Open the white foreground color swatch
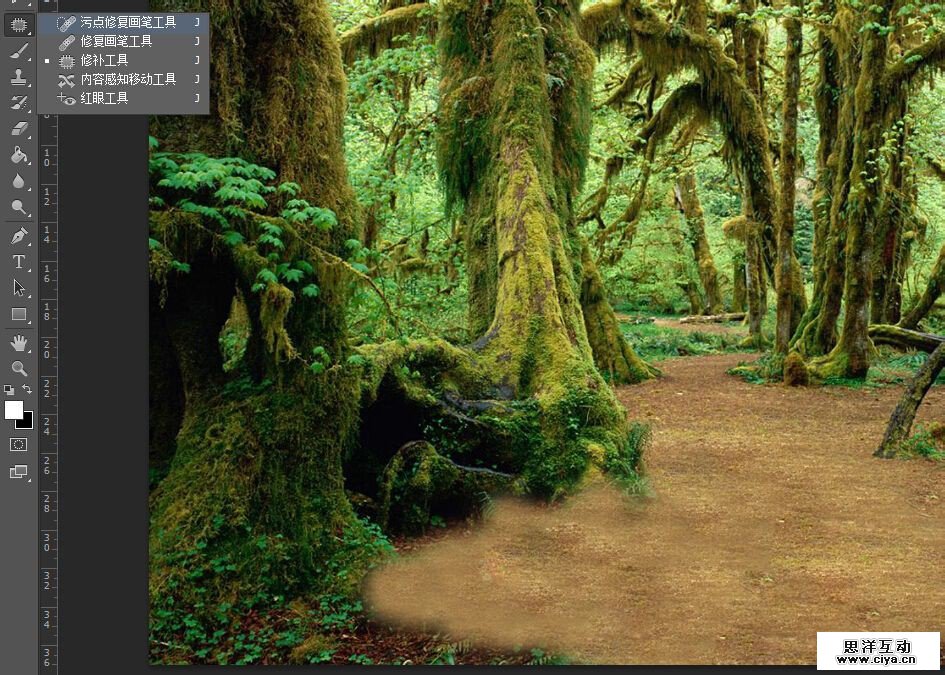945x675 pixels. click(x=13, y=409)
